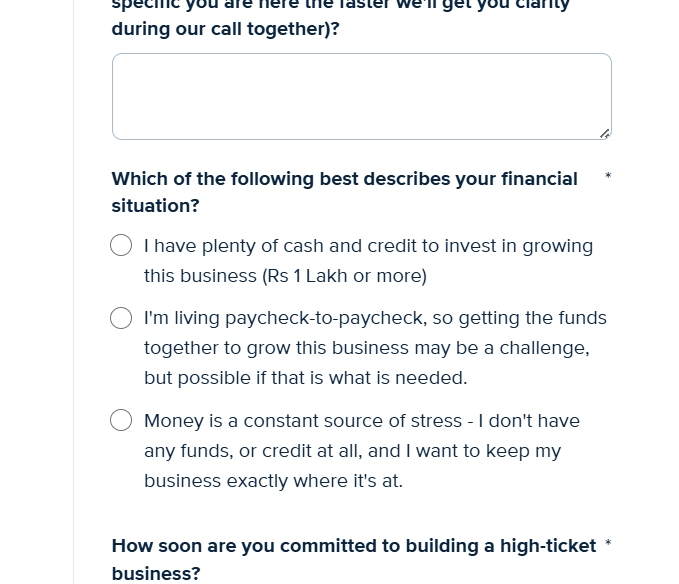Click the 'Which of the following best describes' heading
Viewport: 679px width, 584px height.
point(345,192)
